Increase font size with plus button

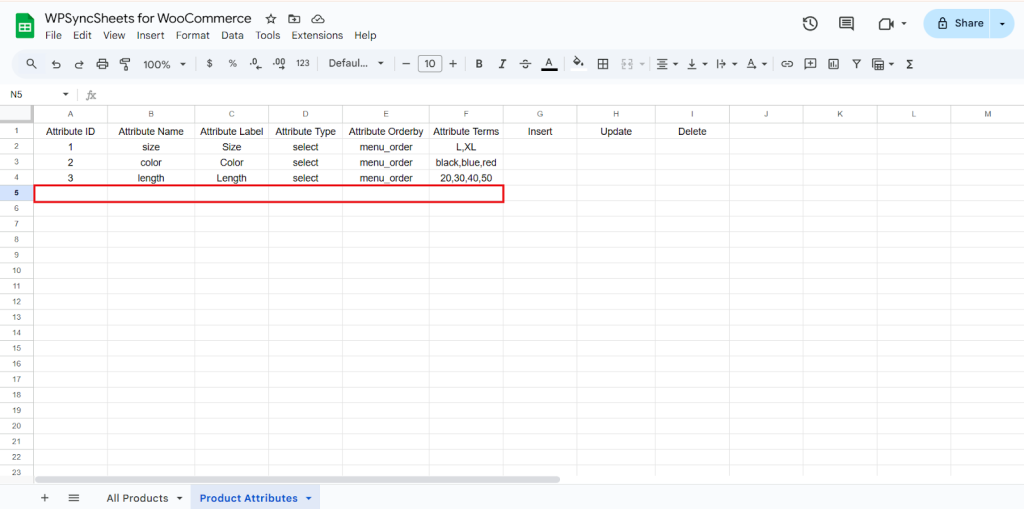(x=453, y=64)
